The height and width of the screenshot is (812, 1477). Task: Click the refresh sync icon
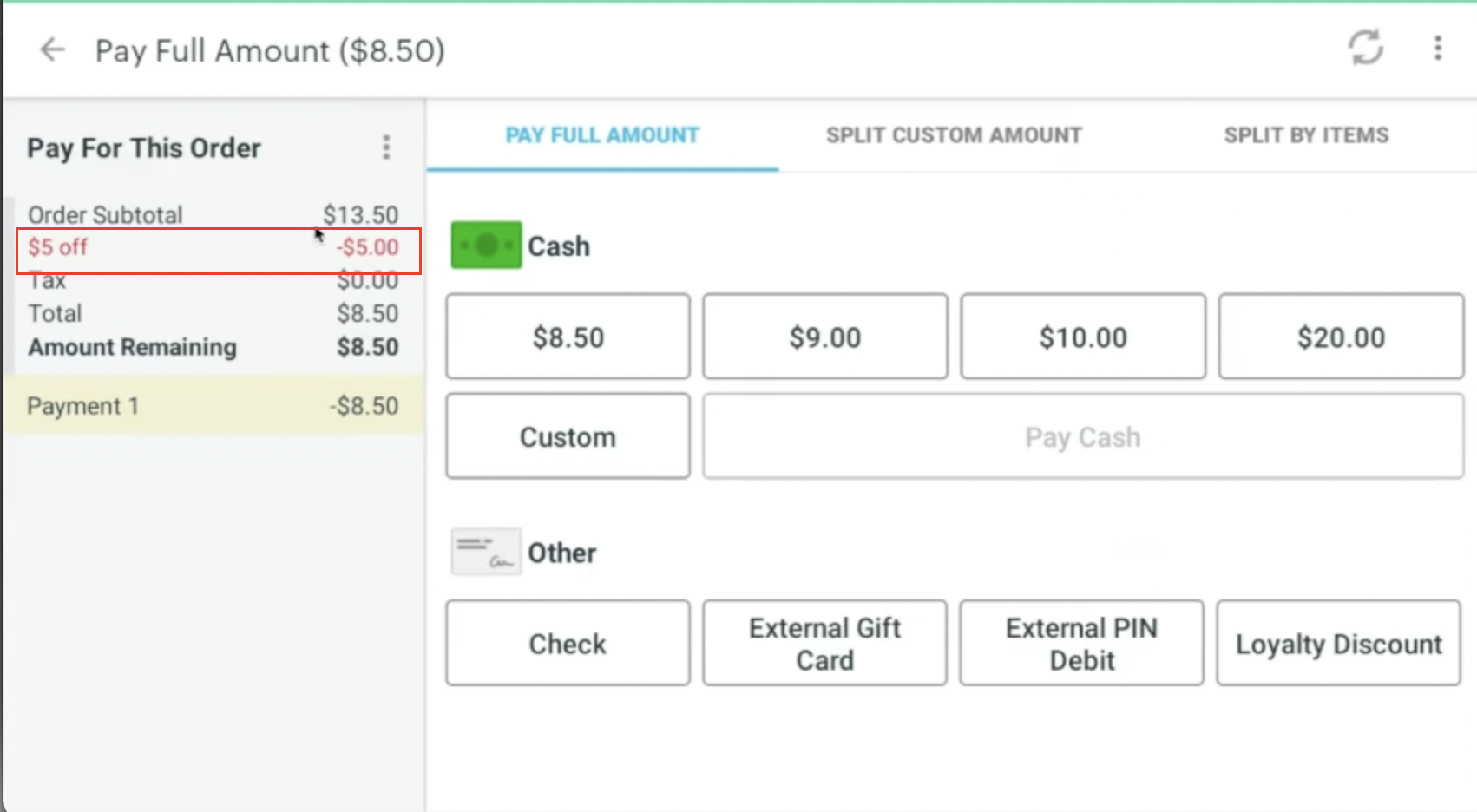pos(1365,48)
